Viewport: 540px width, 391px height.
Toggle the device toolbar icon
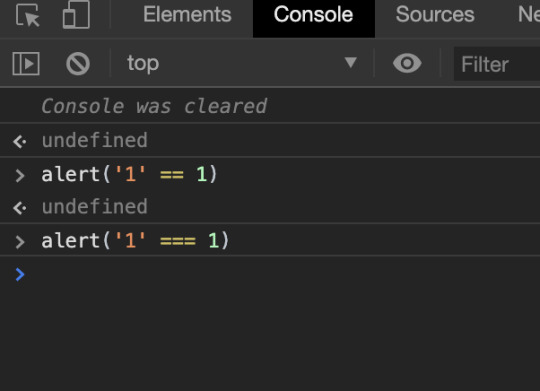tap(76, 15)
